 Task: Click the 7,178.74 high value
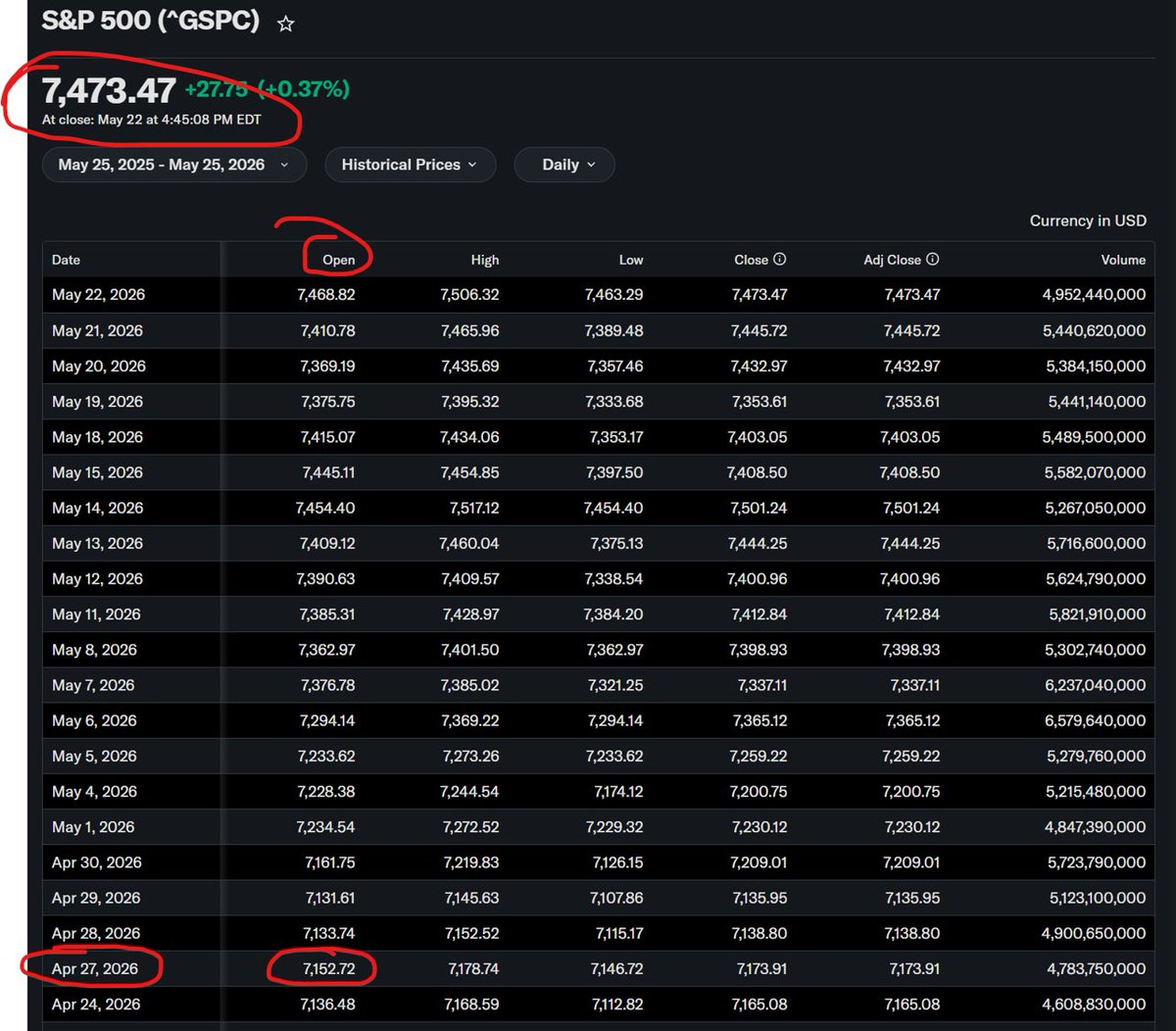[x=473, y=968]
